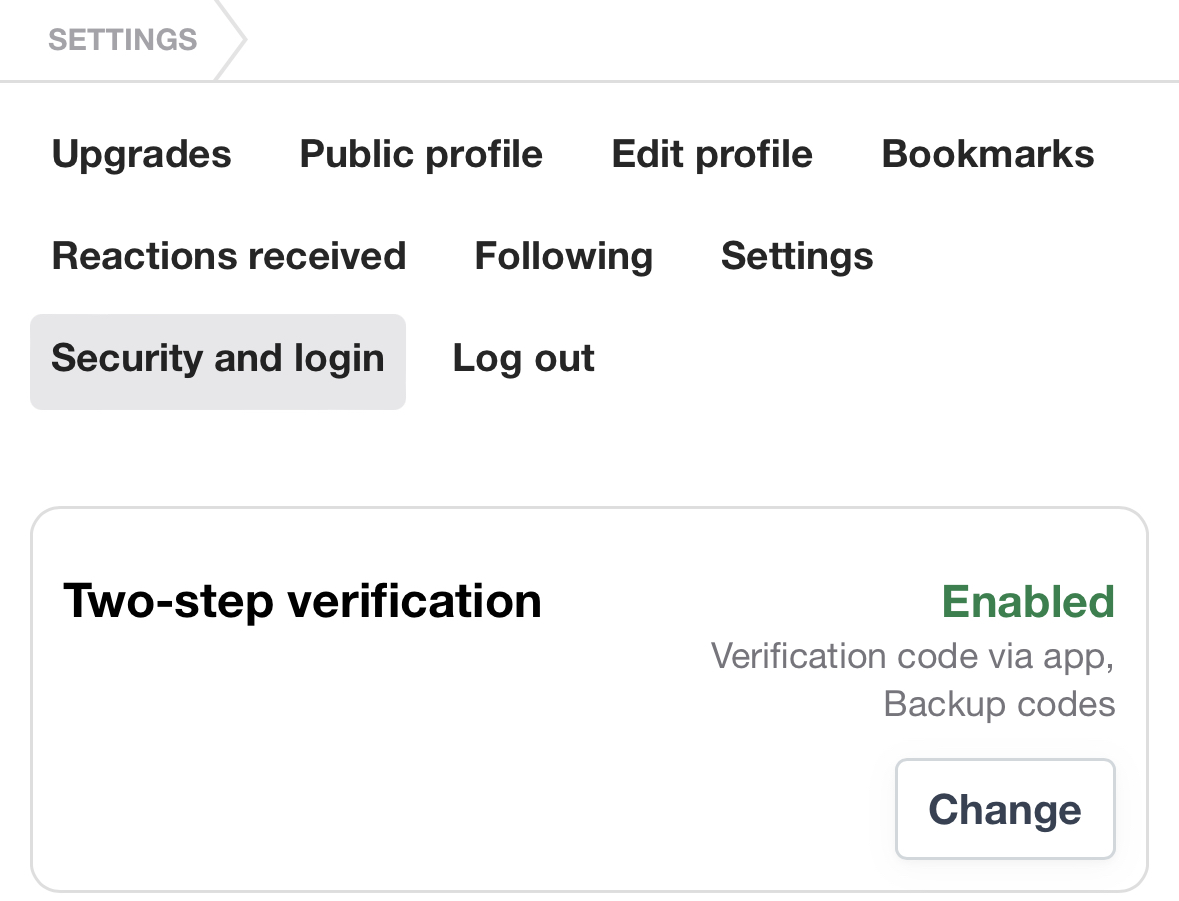Open the Settings tab in the navigation
1179x901 pixels.
tap(797, 256)
